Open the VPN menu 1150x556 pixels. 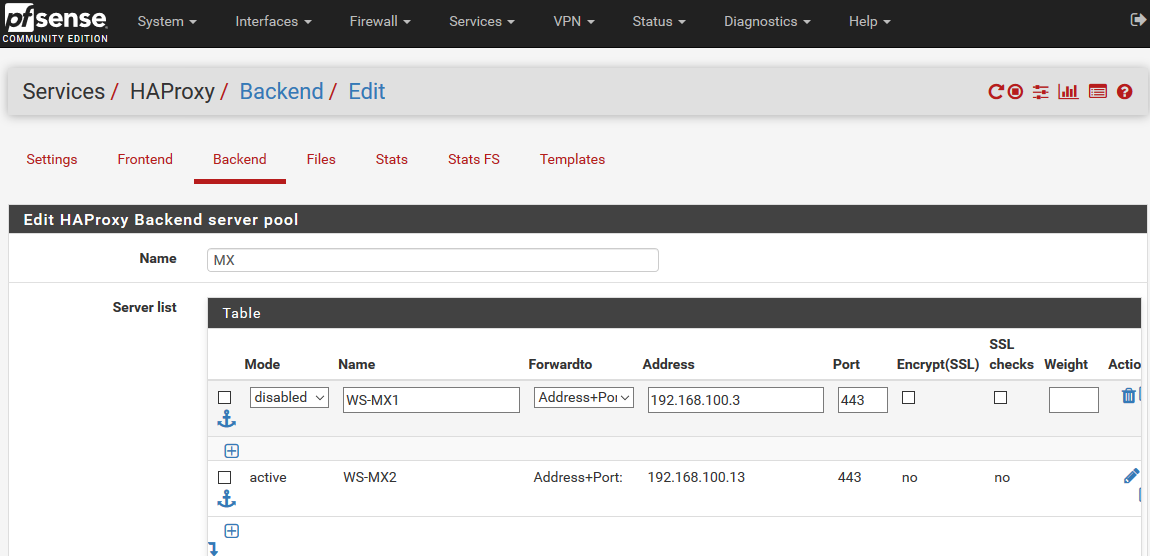point(574,21)
